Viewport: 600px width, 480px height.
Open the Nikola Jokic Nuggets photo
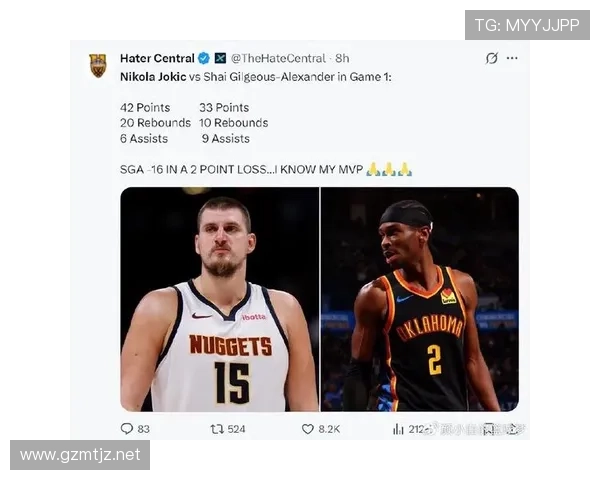[220, 299]
